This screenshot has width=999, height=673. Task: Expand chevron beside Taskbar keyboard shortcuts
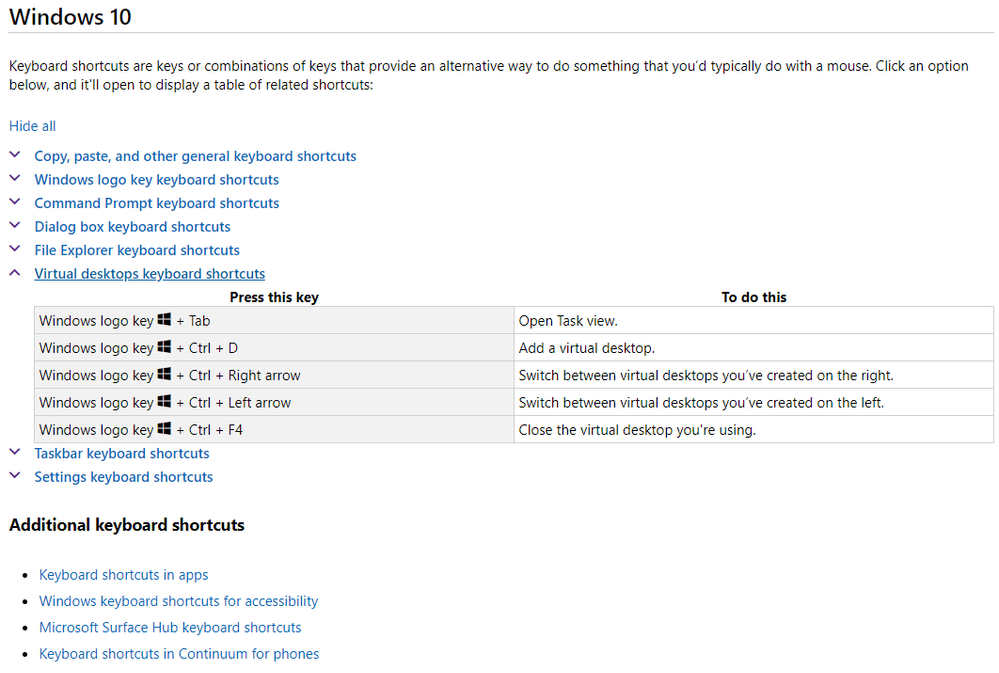(15, 452)
